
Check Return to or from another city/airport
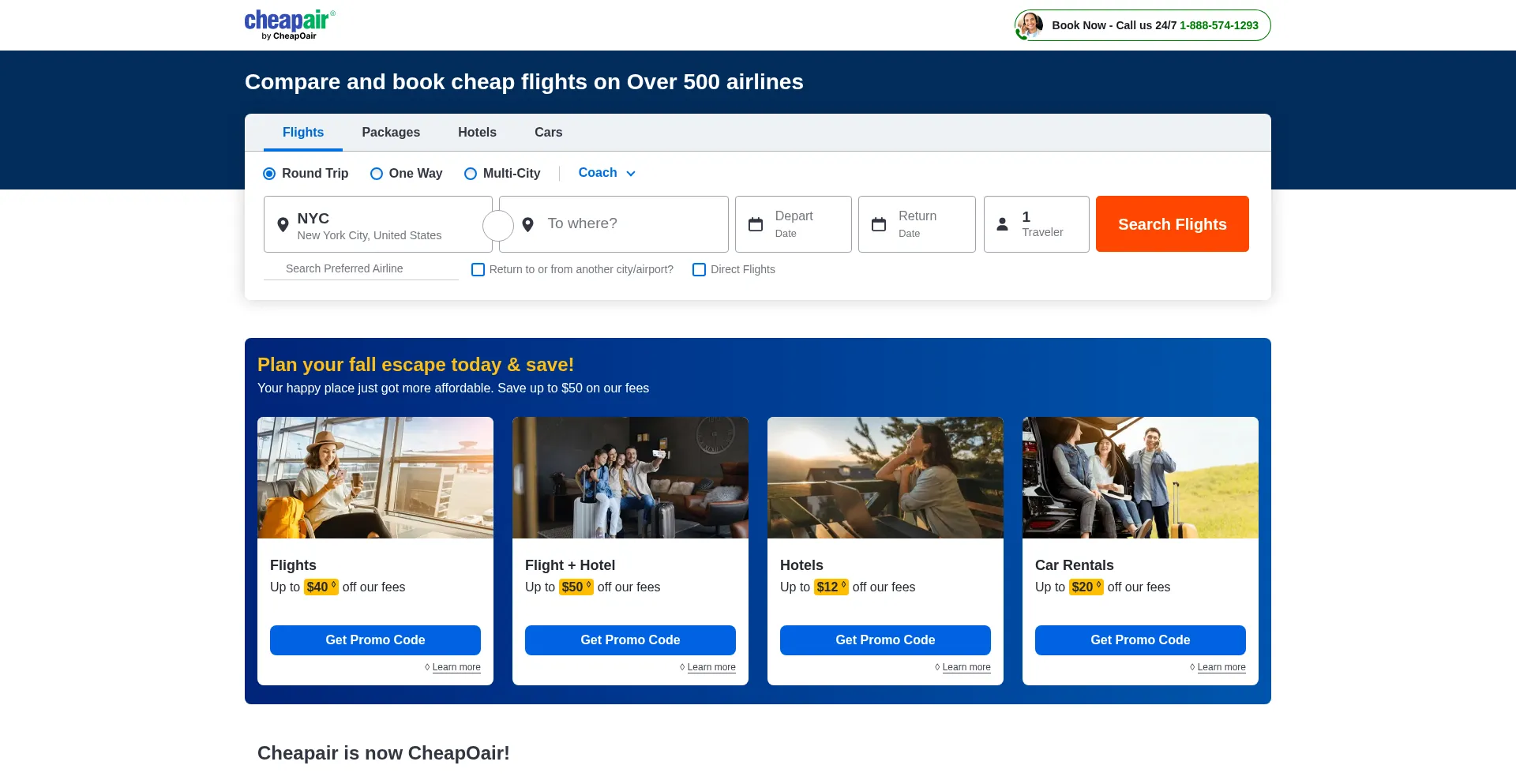[x=478, y=270]
